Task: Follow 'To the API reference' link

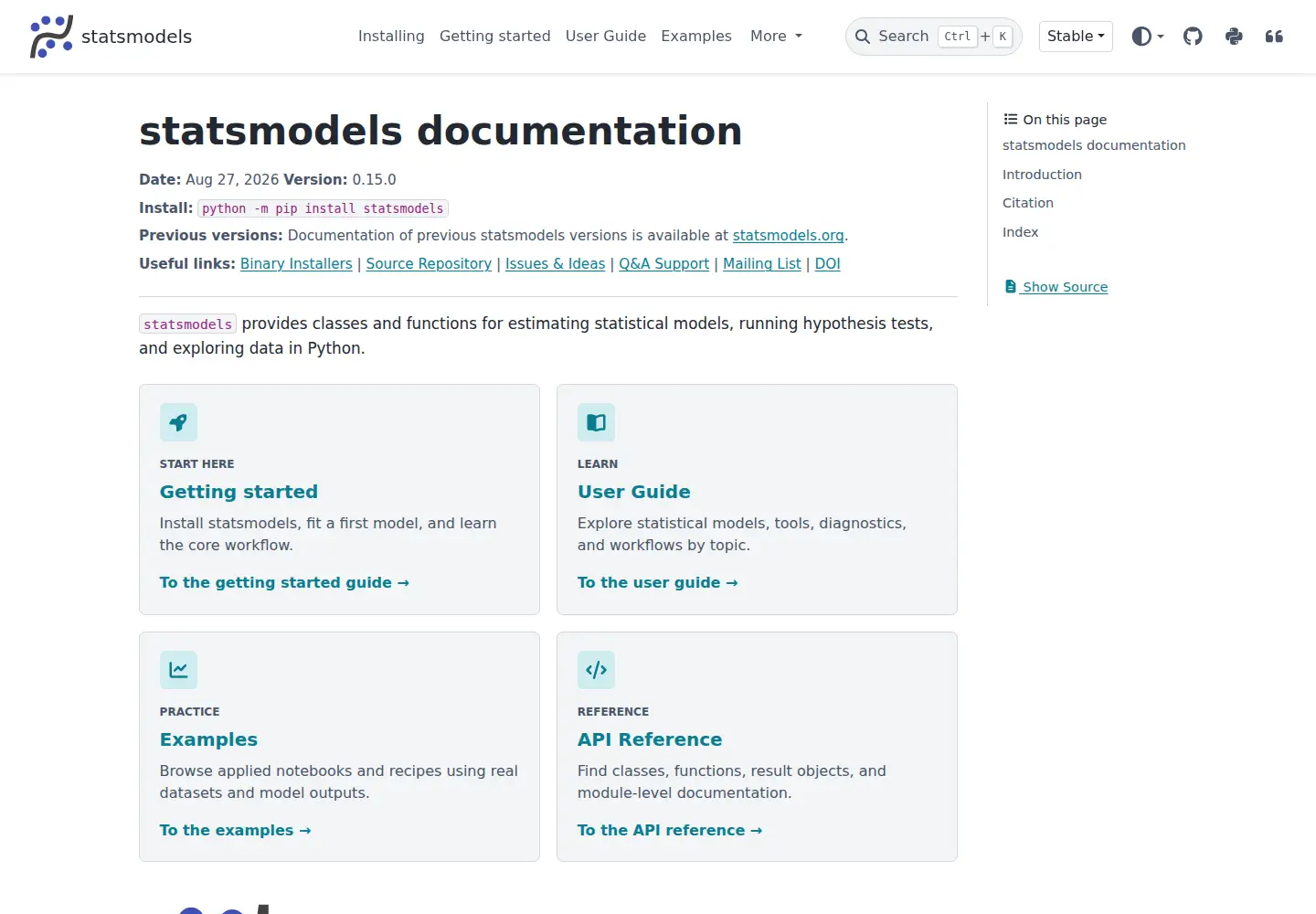Action: (x=670, y=831)
